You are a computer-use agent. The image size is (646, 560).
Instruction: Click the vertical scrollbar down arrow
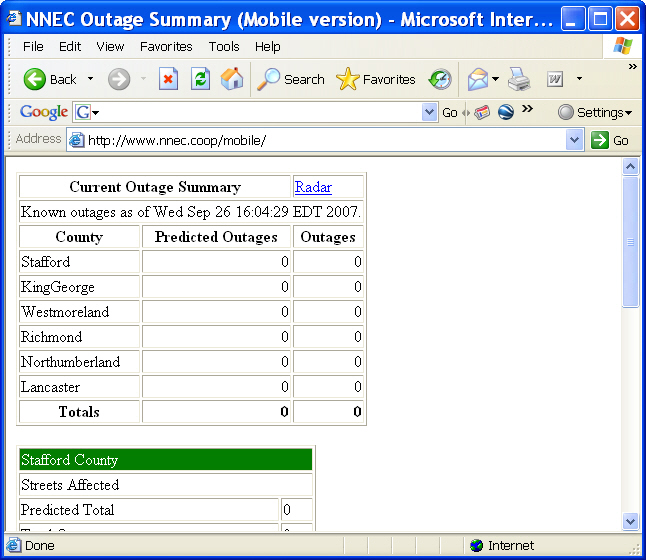[x=630, y=521]
